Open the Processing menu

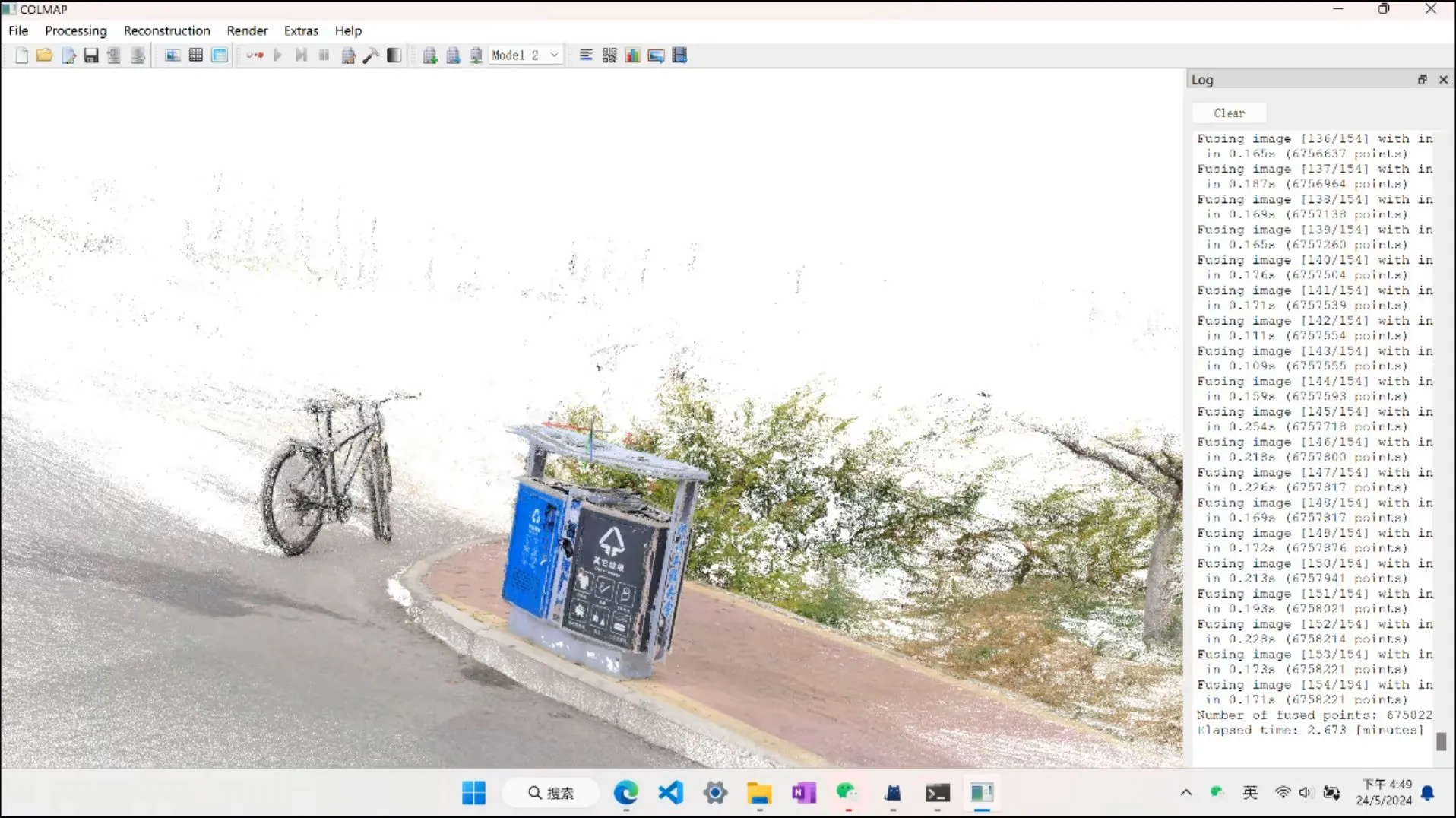[x=75, y=30]
